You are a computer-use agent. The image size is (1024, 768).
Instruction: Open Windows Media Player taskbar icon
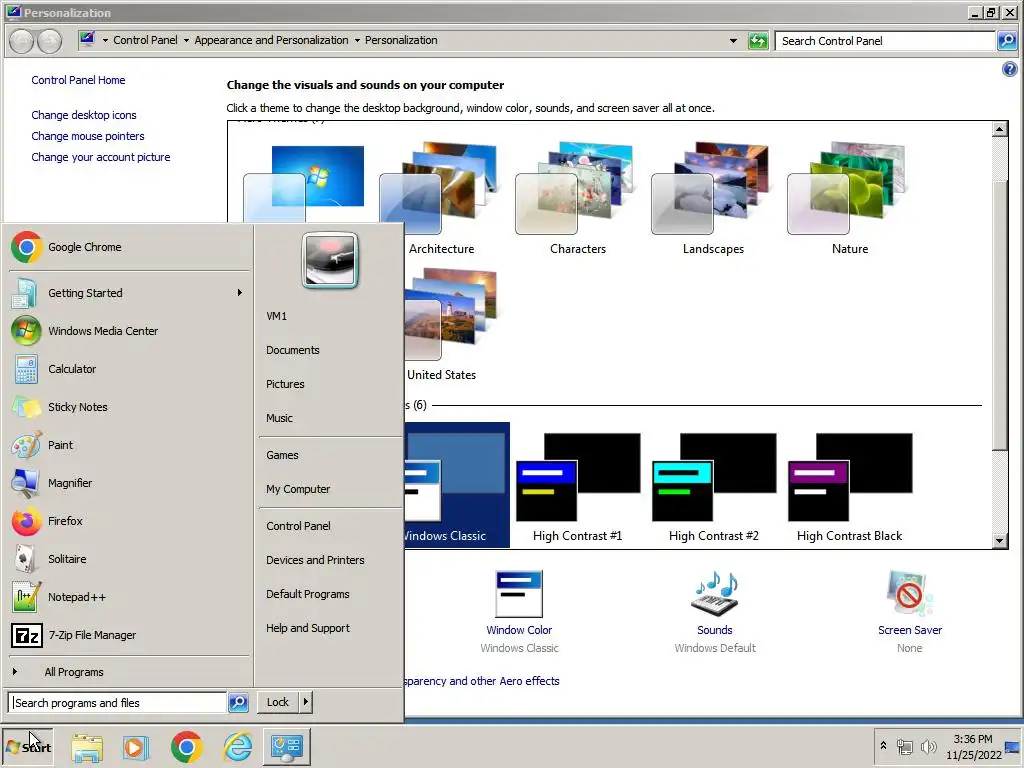(x=136, y=747)
